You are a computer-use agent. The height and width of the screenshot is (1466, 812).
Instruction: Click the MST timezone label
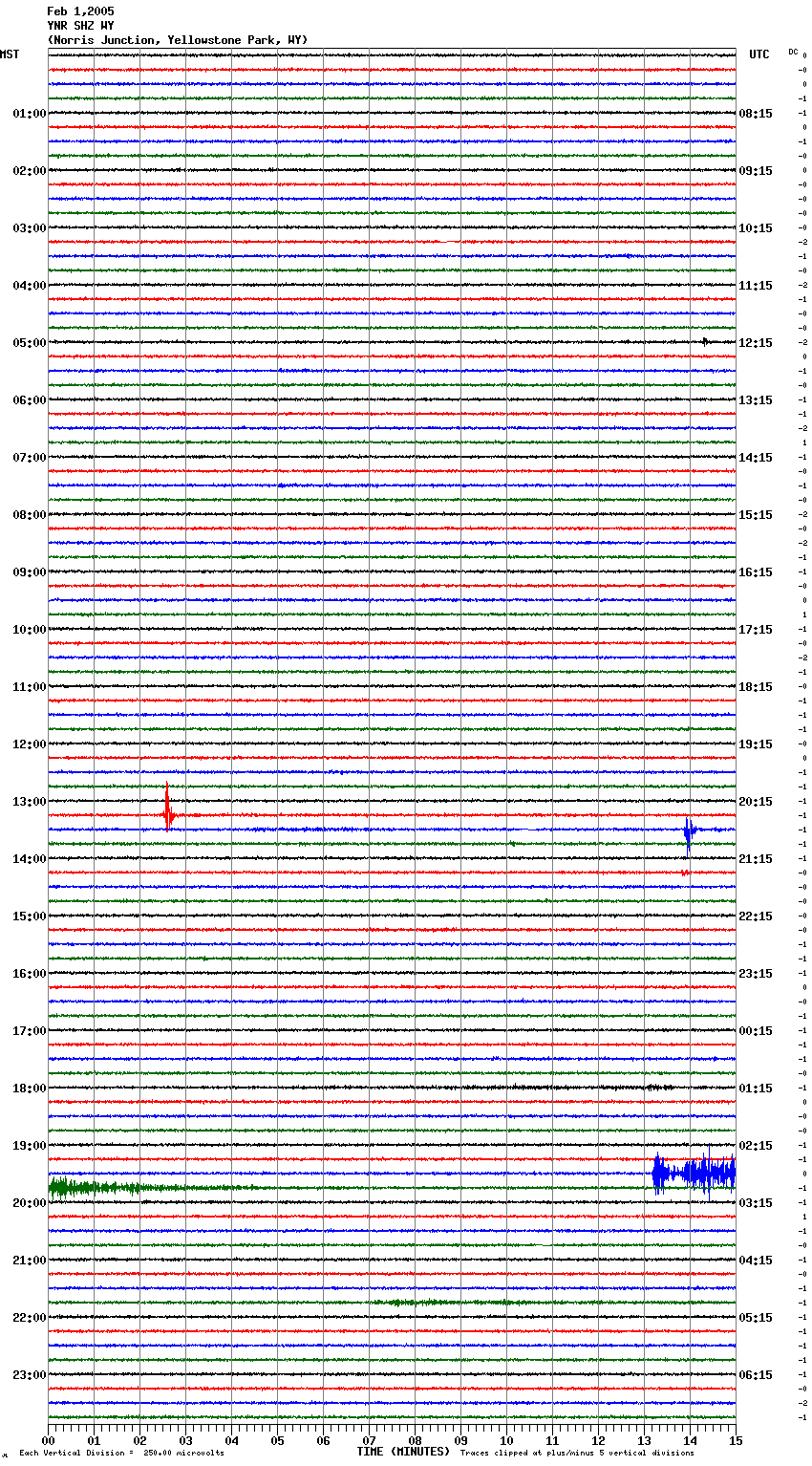[10, 54]
